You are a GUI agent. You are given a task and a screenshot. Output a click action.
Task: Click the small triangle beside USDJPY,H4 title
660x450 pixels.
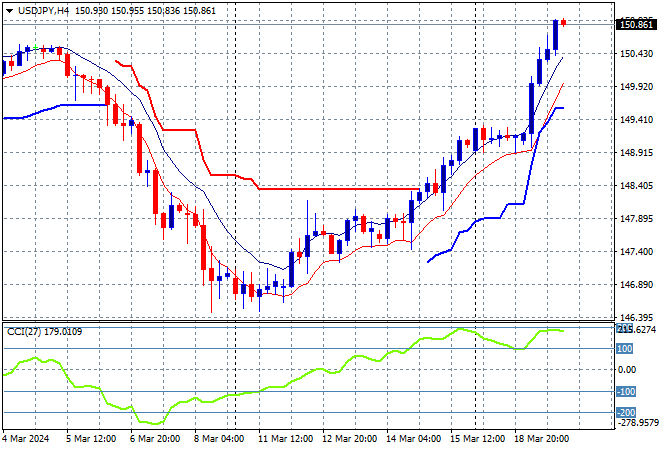pos(6,9)
